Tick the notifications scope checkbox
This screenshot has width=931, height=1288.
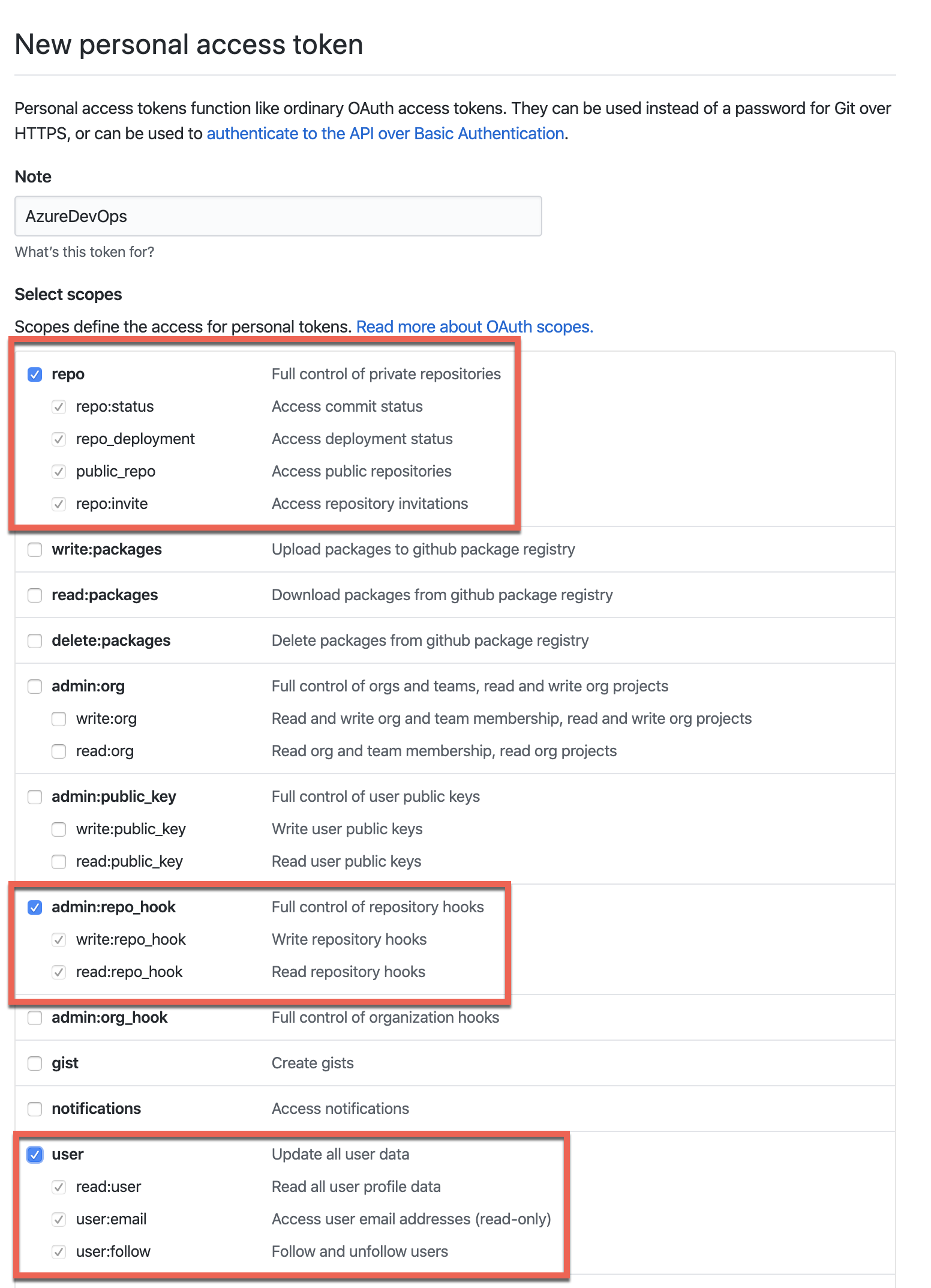click(35, 1109)
